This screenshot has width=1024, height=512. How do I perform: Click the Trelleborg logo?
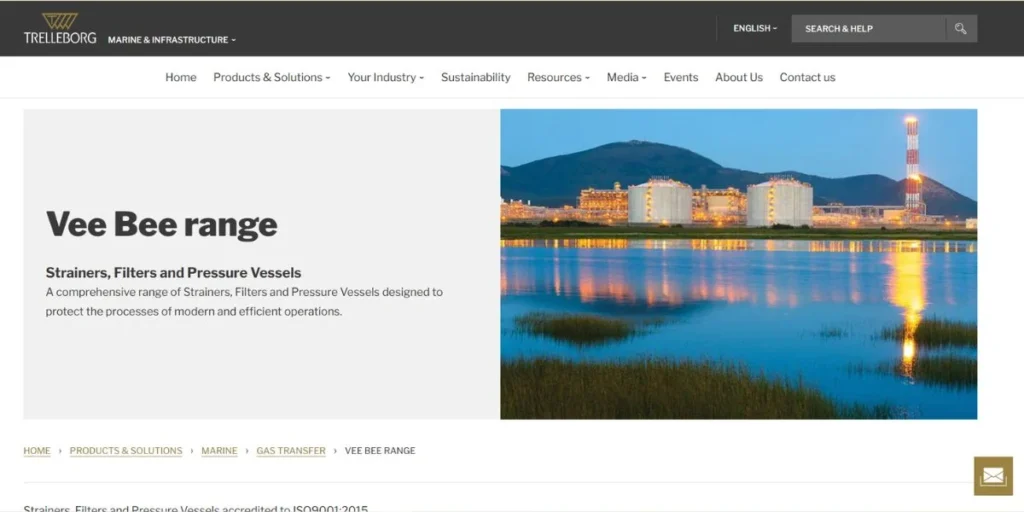pyautogui.click(x=60, y=28)
